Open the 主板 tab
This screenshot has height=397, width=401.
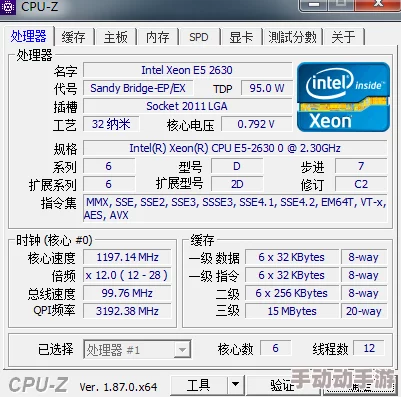[x=116, y=37]
